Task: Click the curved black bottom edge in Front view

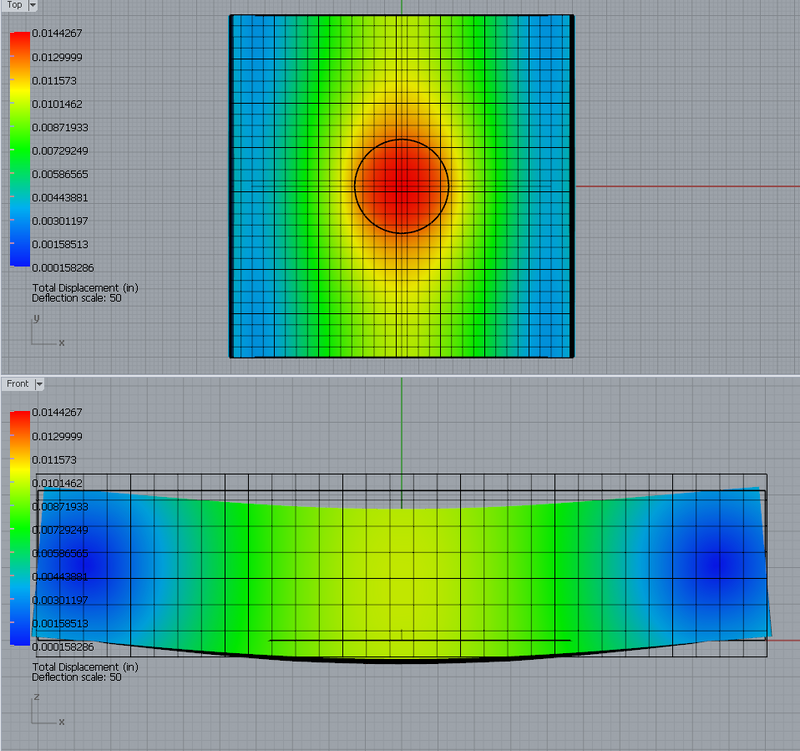Action: click(x=400, y=661)
